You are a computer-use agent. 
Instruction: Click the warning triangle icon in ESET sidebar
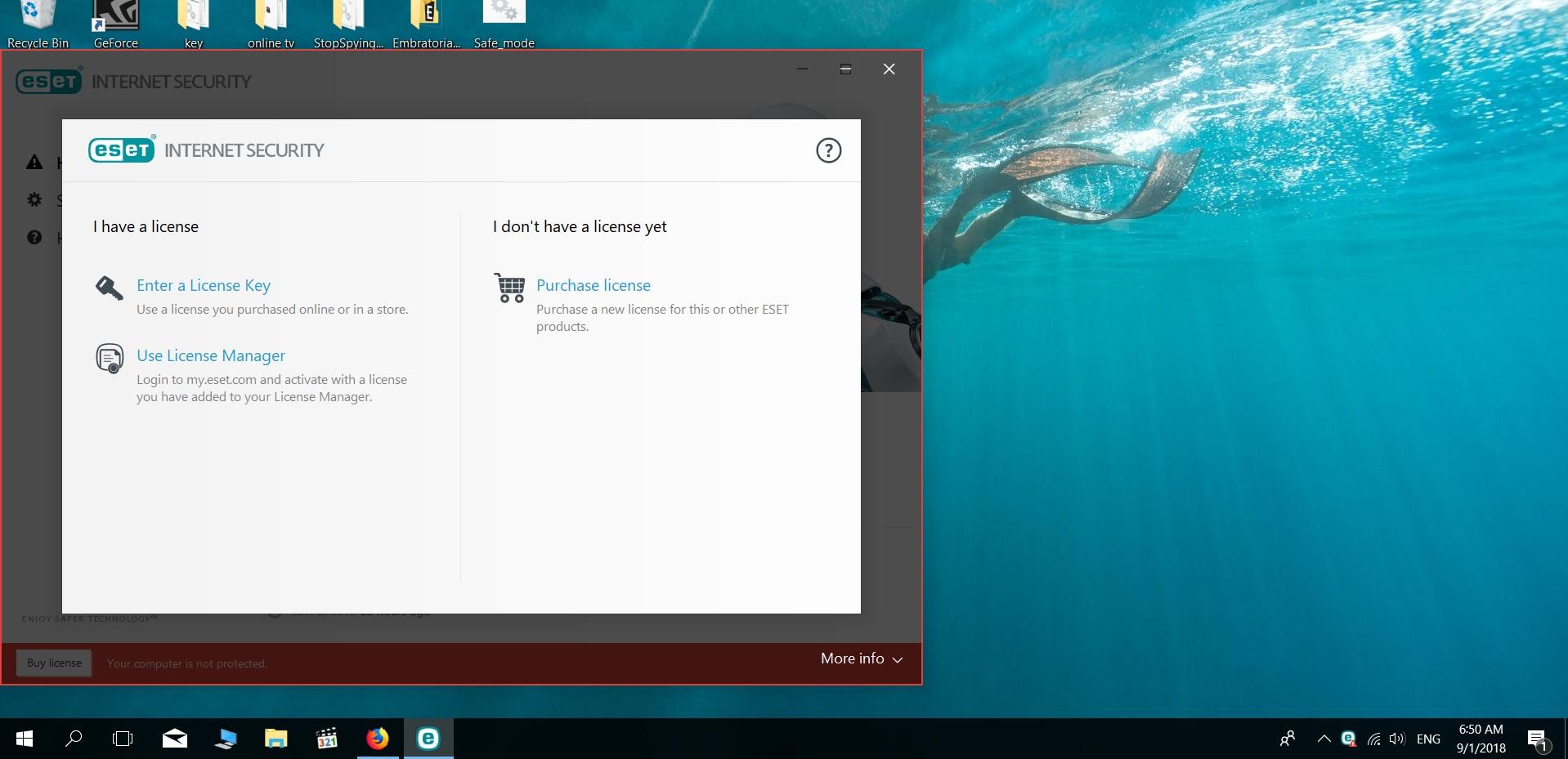pyautogui.click(x=34, y=162)
